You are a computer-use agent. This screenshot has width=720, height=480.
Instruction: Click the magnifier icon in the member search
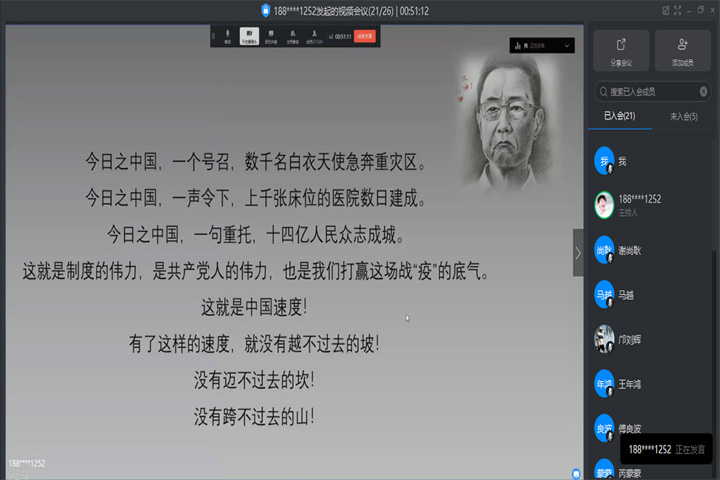603,92
